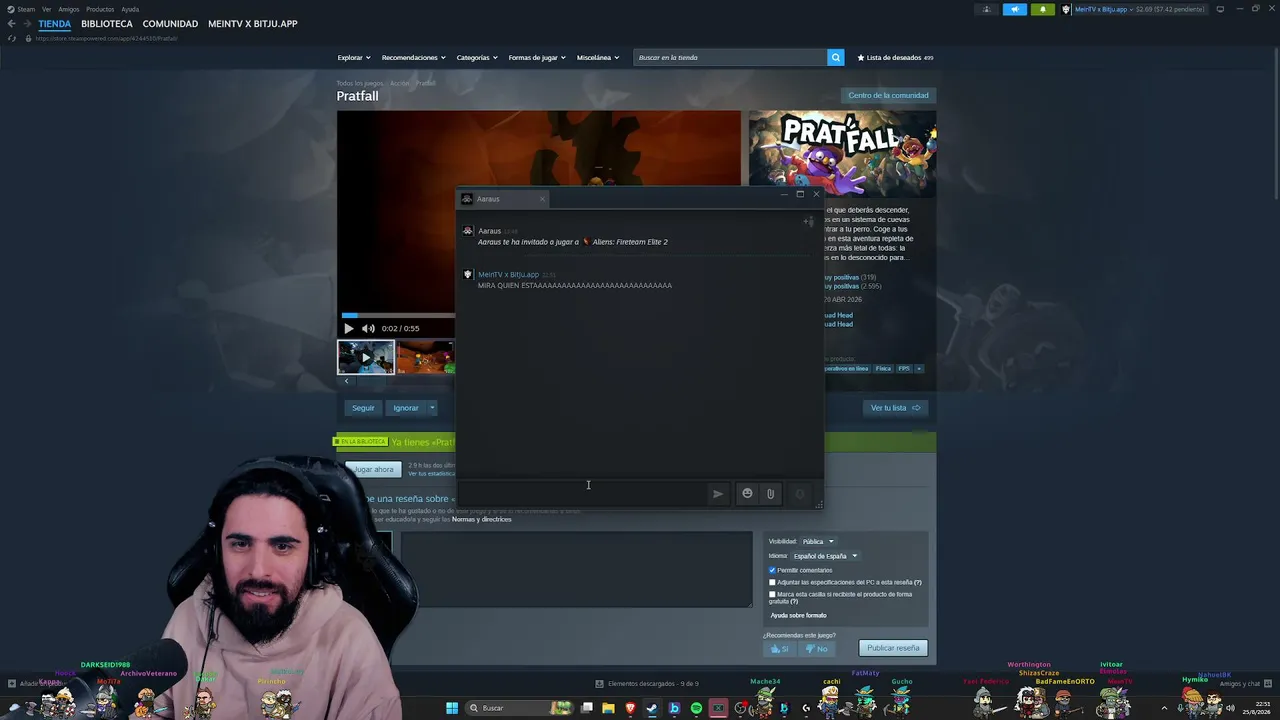The height and width of the screenshot is (720, 1280).
Task: Click the Seguir button
Action: [x=363, y=408]
